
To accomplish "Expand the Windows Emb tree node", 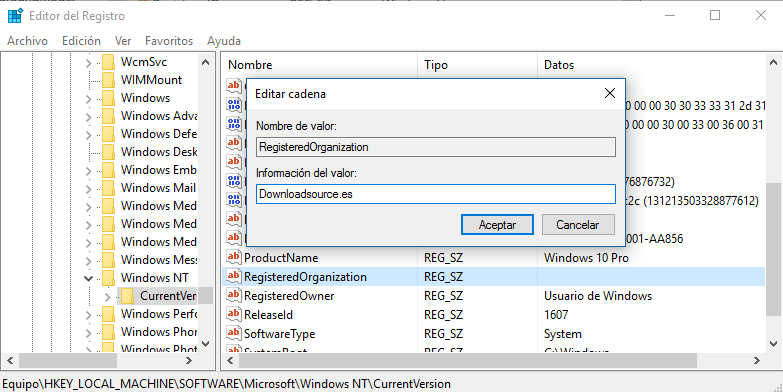I will [x=88, y=171].
